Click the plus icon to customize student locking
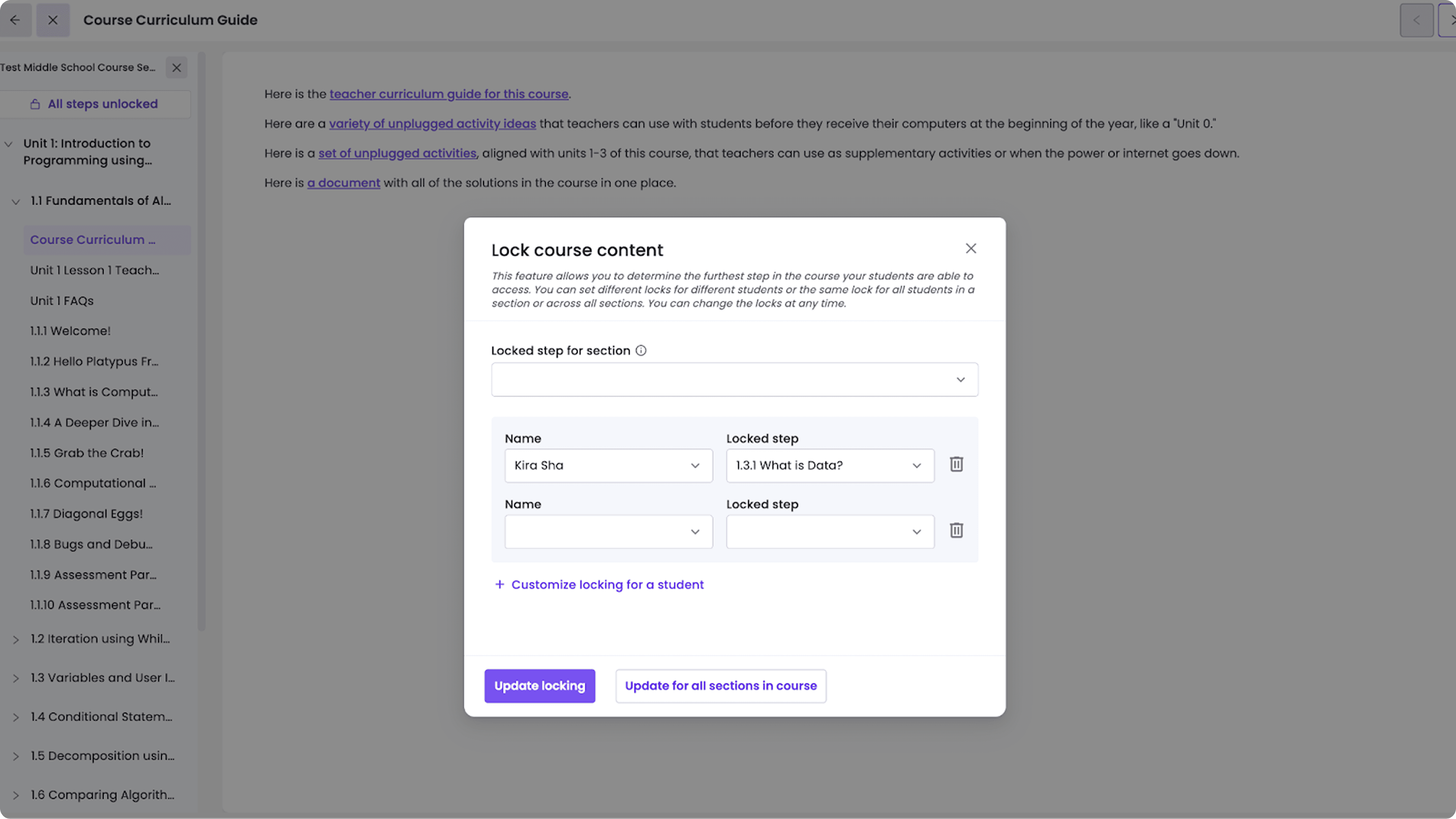 pyautogui.click(x=499, y=585)
